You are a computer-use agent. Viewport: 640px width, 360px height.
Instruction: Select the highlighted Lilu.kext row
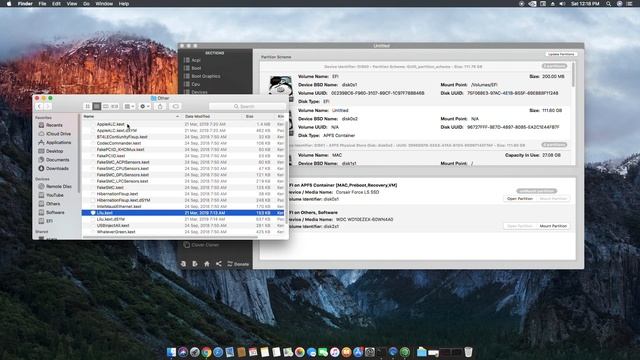pyautogui.click(x=183, y=213)
